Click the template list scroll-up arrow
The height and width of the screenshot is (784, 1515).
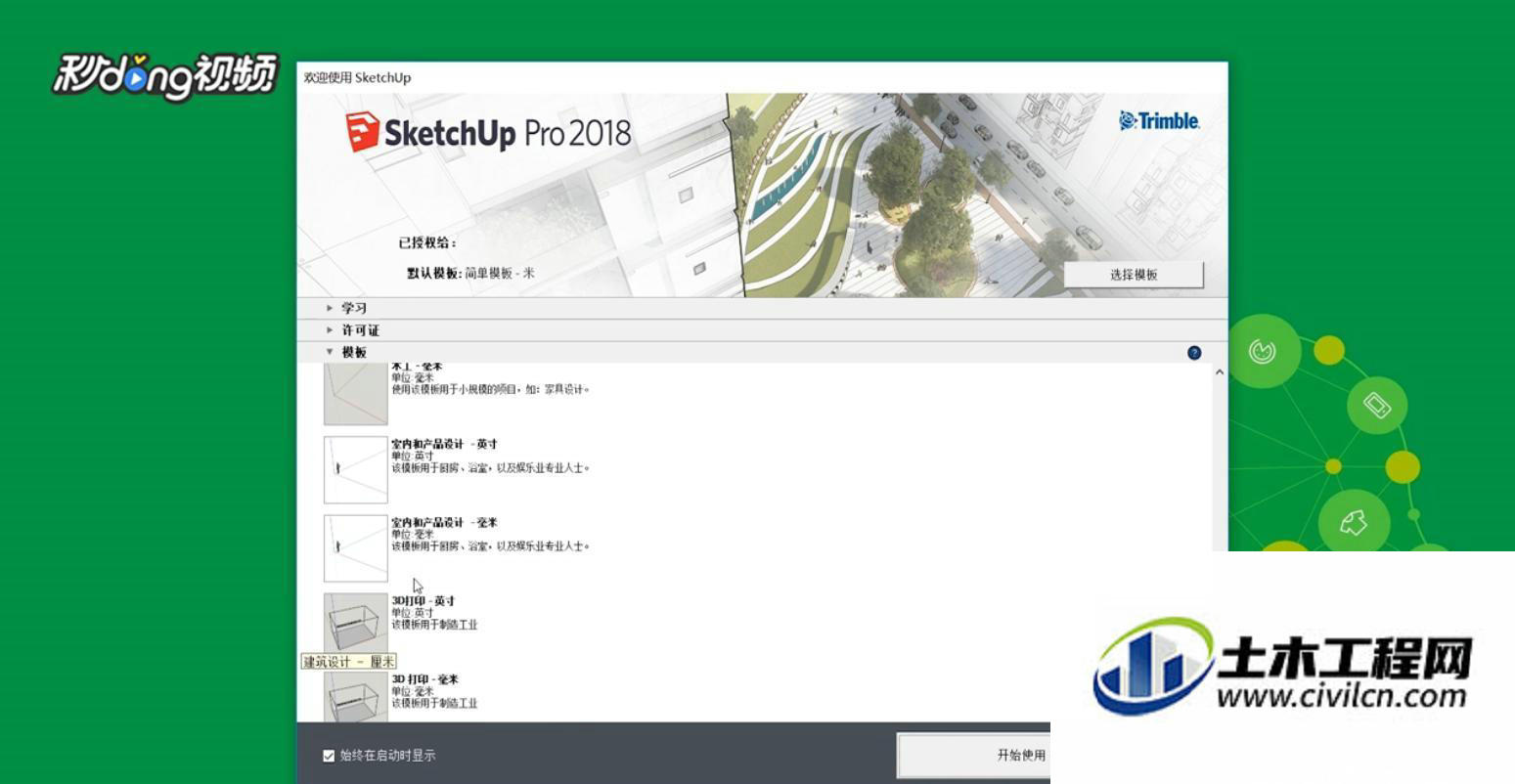click(1220, 372)
